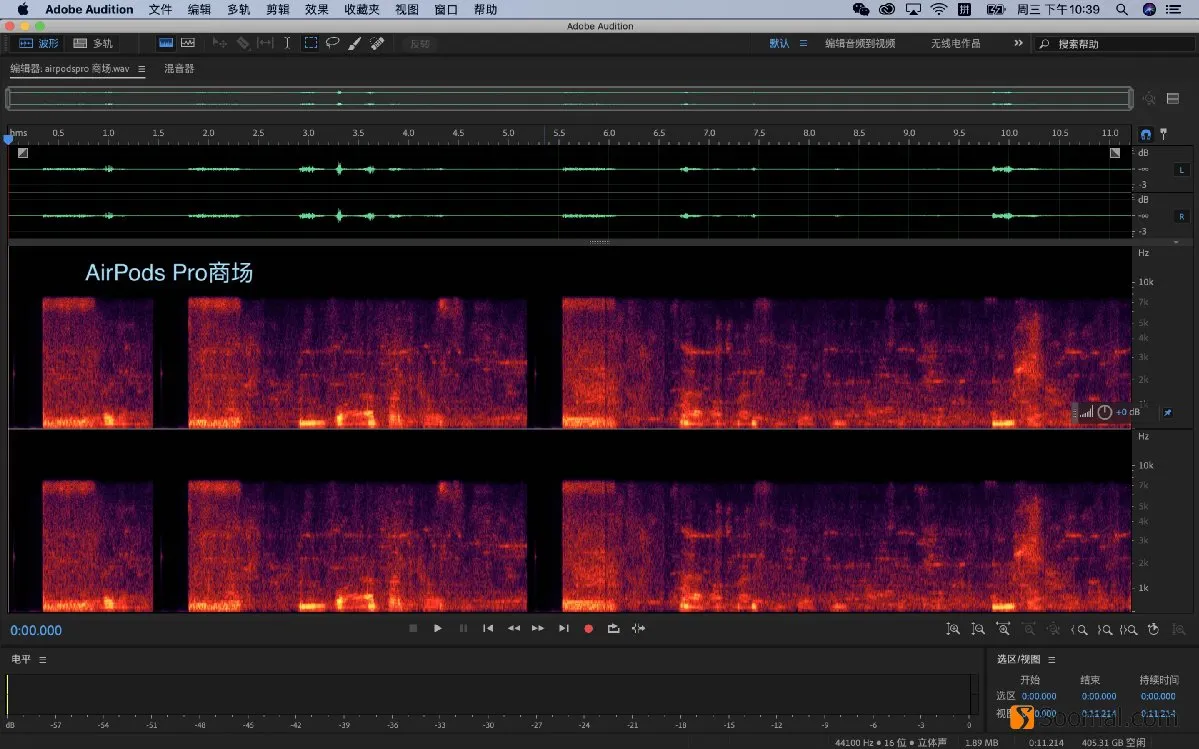Zoom in at the In point
The height and width of the screenshot is (749, 1199).
point(1079,630)
